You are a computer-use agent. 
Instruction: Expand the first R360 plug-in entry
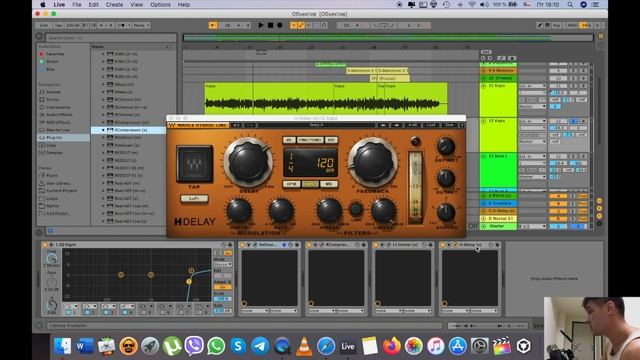103,54
